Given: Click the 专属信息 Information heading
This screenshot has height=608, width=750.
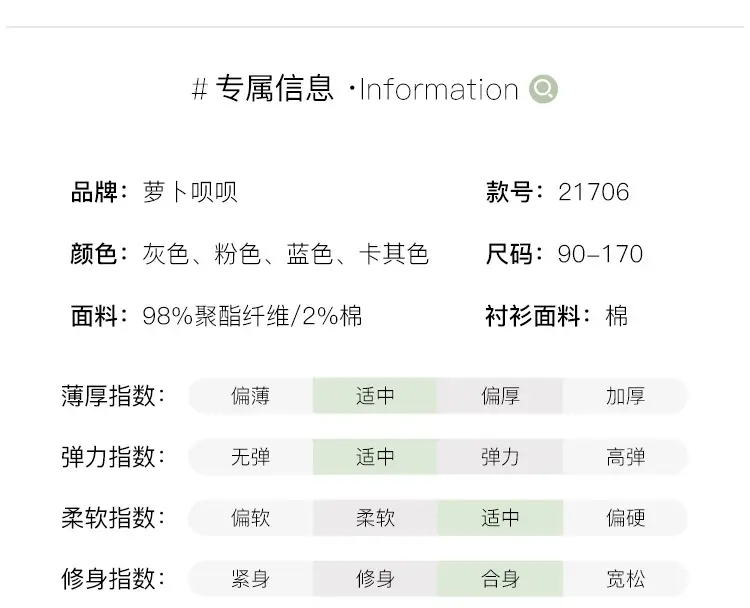Looking at the screenshot, I should [355, 88].
